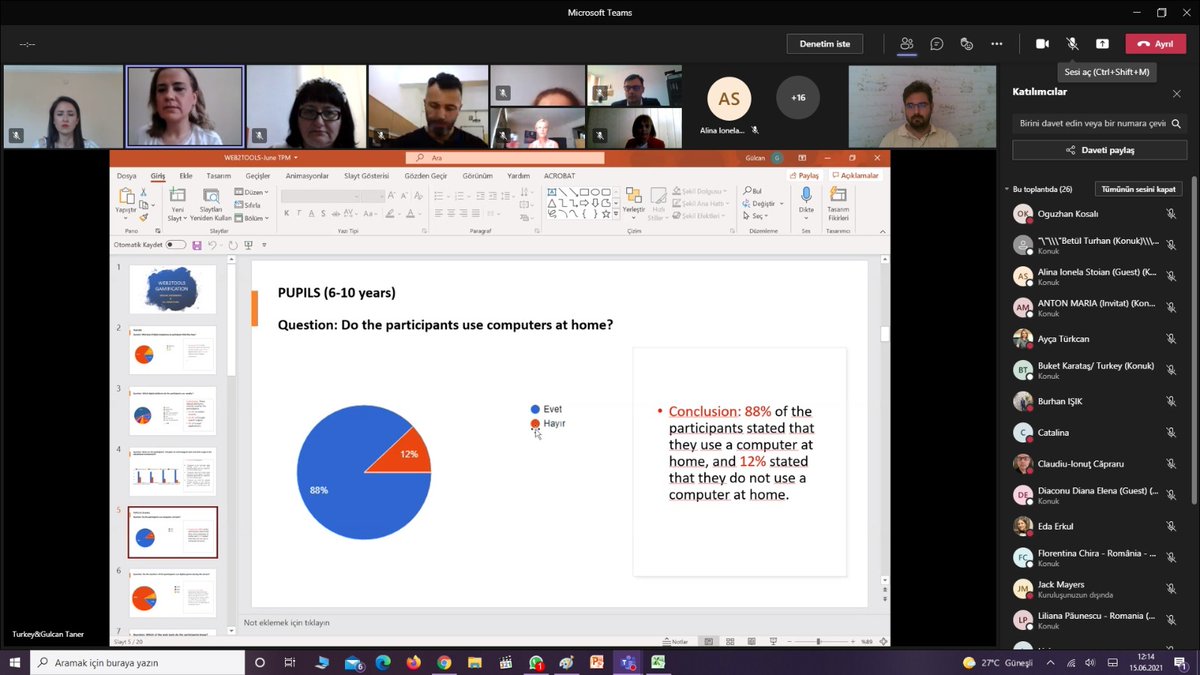Screen dimensions: 1200x675
Task: Open the Dosya tab in PowerPoint
Action: (x=127, y=175)
